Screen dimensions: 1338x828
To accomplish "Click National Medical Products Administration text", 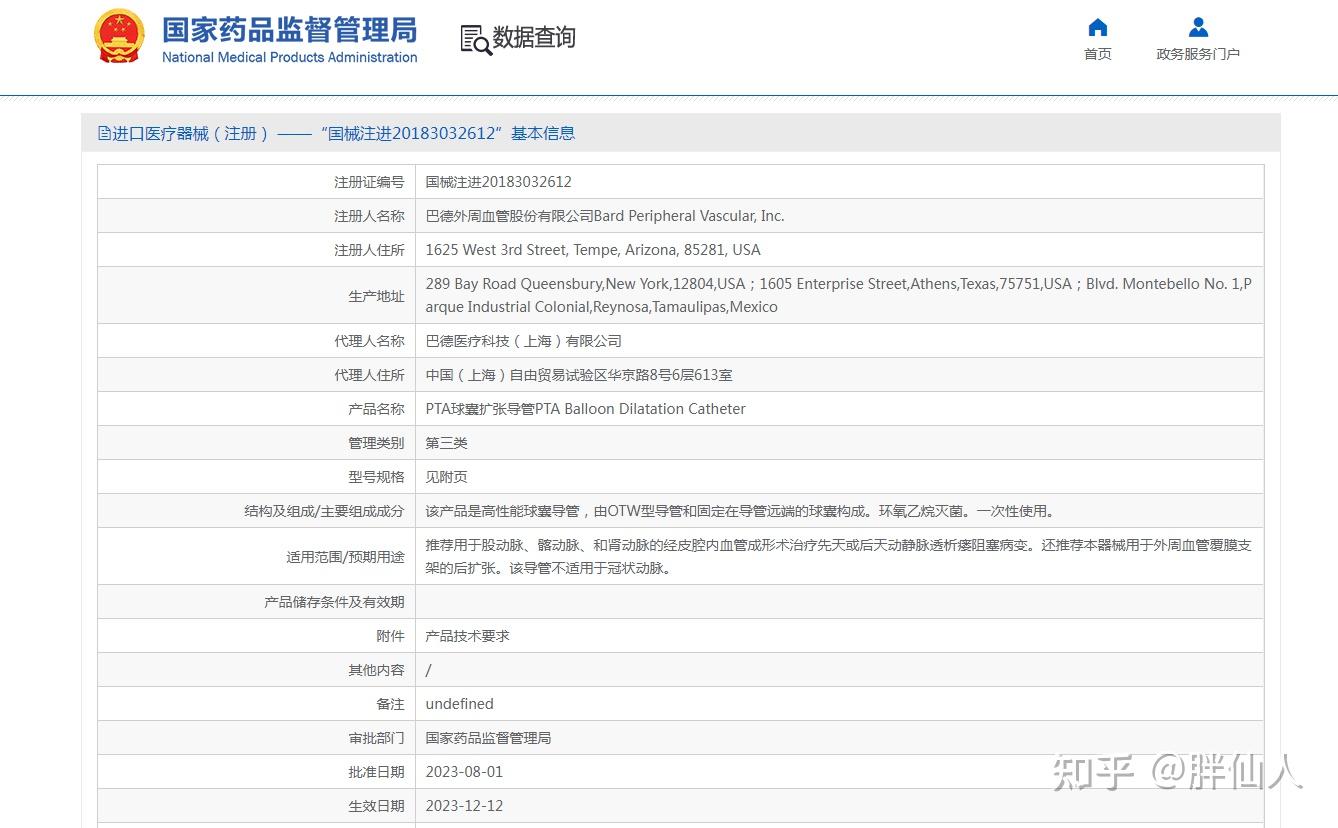I will click(290, 57).
